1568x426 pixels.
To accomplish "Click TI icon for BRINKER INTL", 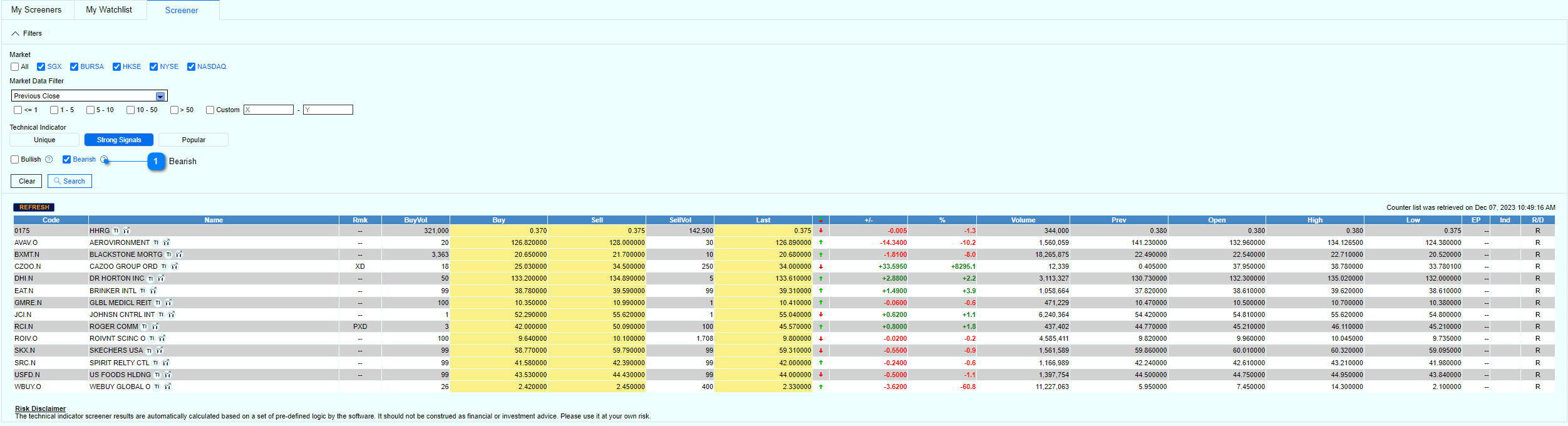I will tap(142, 291).
